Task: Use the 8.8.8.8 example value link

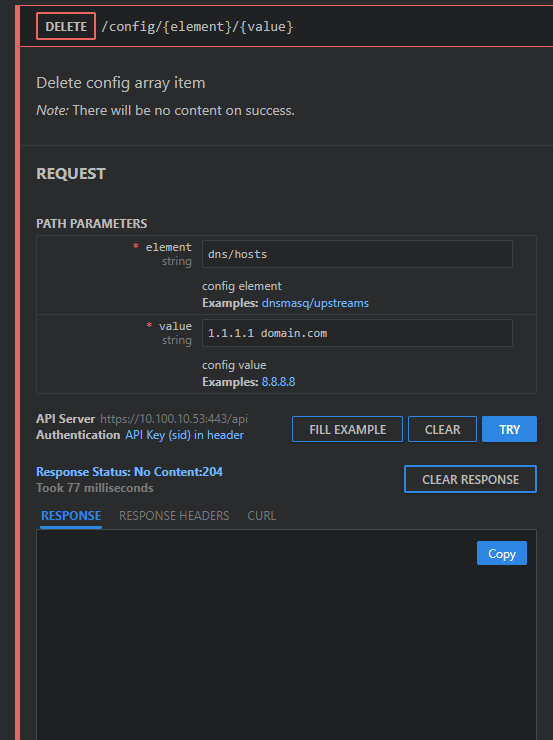Action: coord(278,382)
